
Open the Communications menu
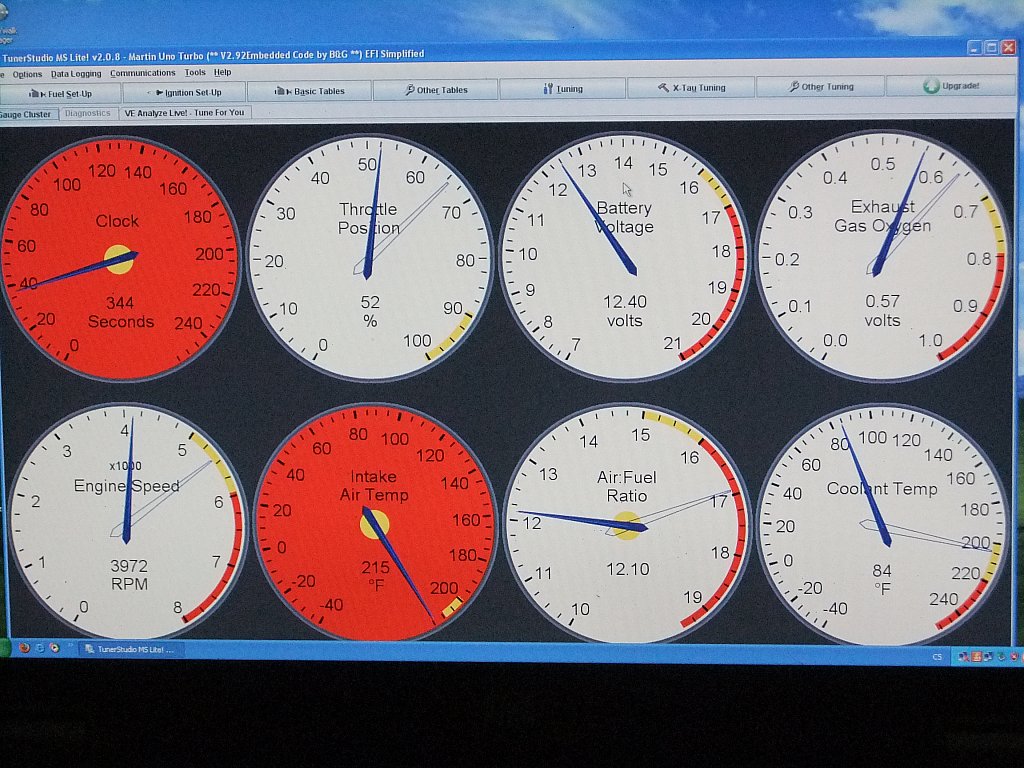point(143,73)
